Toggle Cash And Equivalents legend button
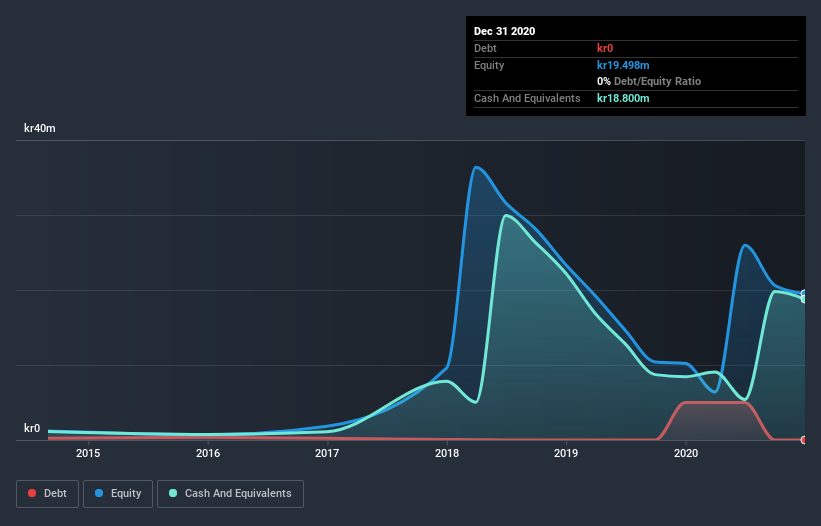 (x=230, y=494)
